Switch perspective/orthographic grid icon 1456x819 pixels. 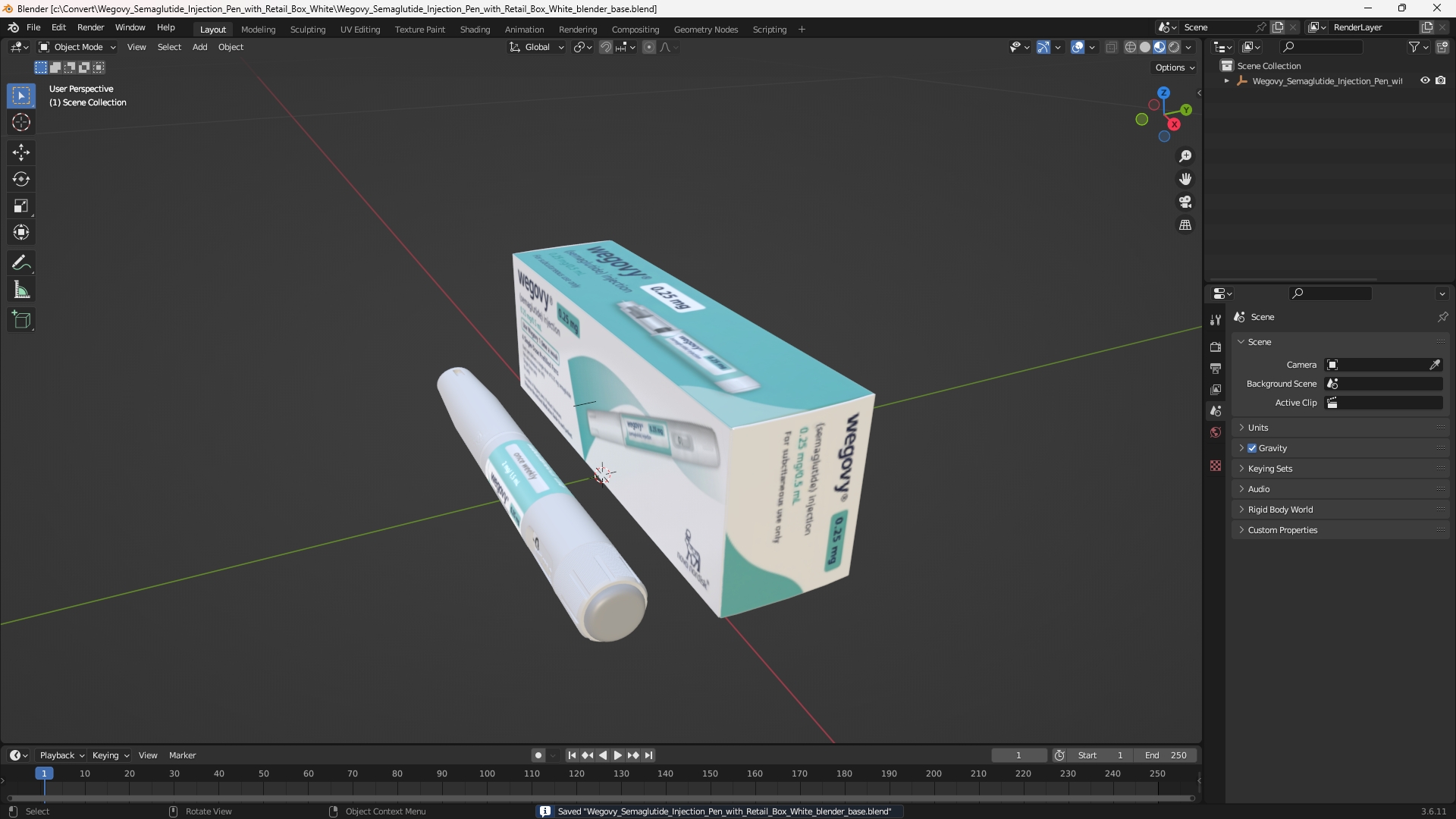[x=1185, y=225]
